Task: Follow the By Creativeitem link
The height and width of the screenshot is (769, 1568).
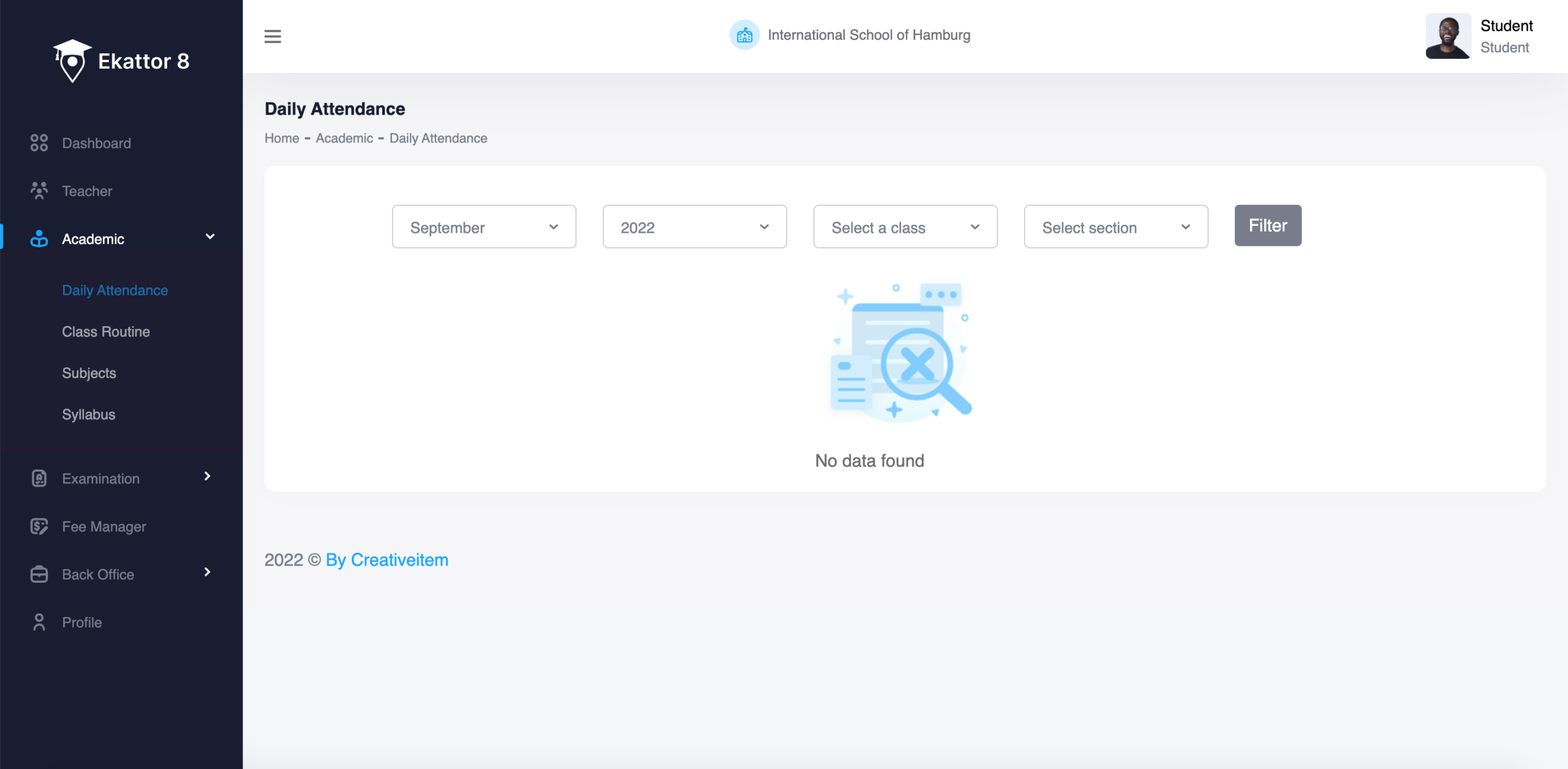Action: (386, 559)
